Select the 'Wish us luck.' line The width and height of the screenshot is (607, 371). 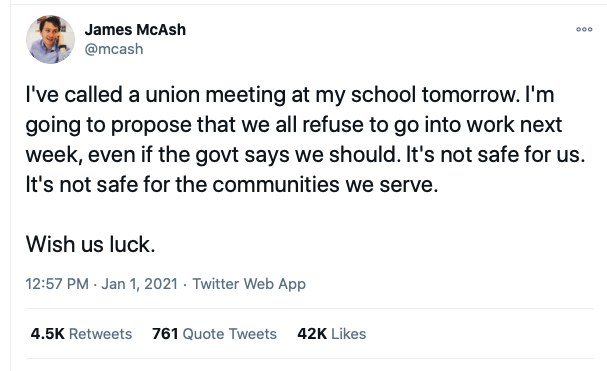91,244
